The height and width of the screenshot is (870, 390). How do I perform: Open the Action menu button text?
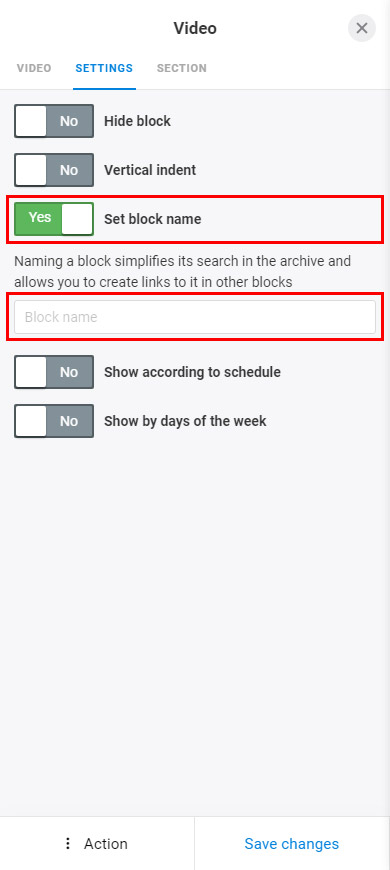coord(105,843)
